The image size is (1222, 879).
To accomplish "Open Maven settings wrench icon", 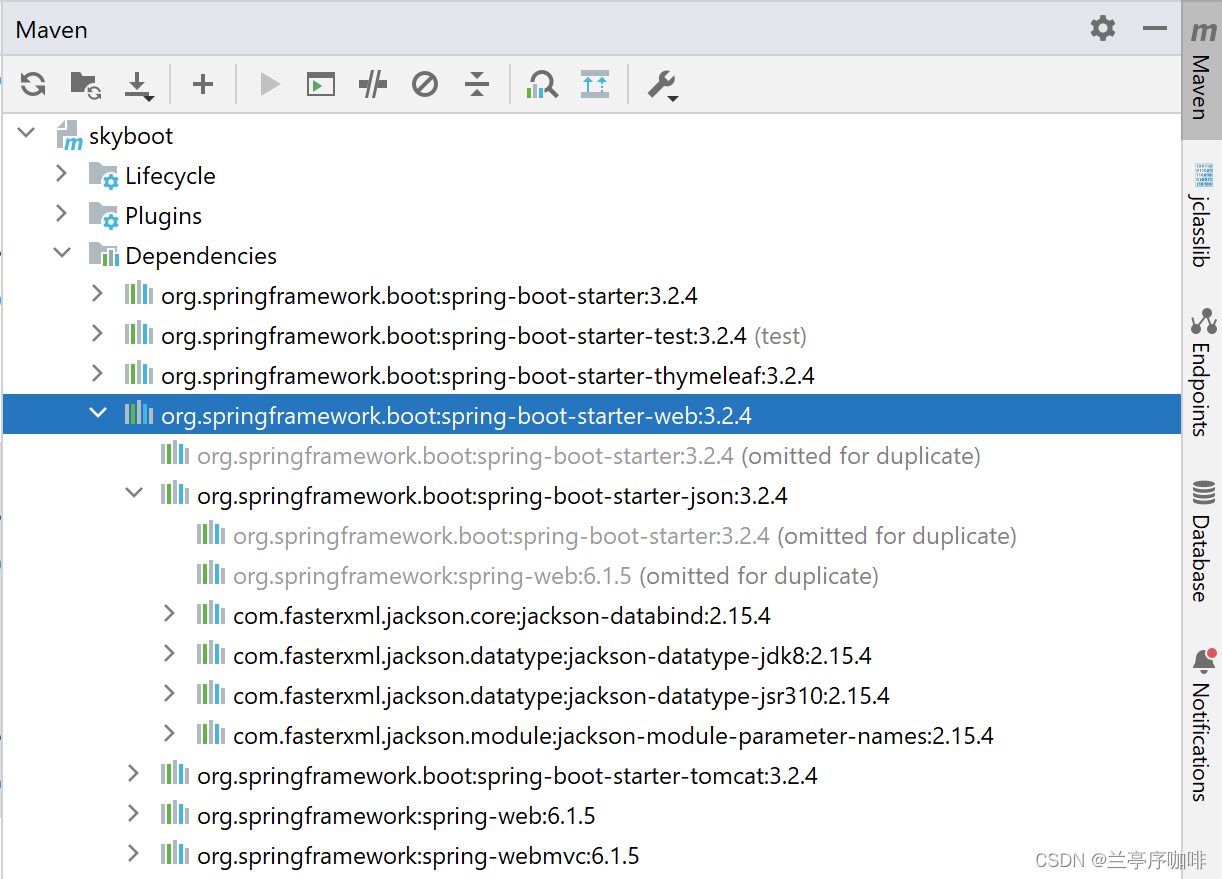I will click(662, 85).
